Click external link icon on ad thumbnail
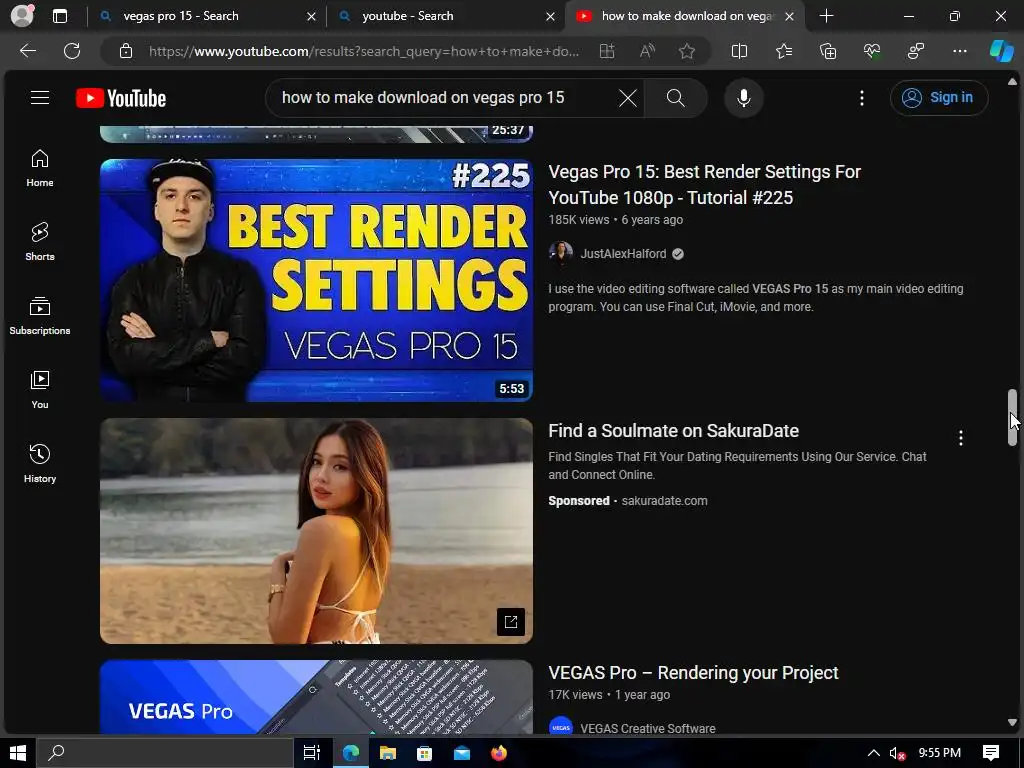Image resolution: width=1024 pixels, height=768 pixels. 511,621
